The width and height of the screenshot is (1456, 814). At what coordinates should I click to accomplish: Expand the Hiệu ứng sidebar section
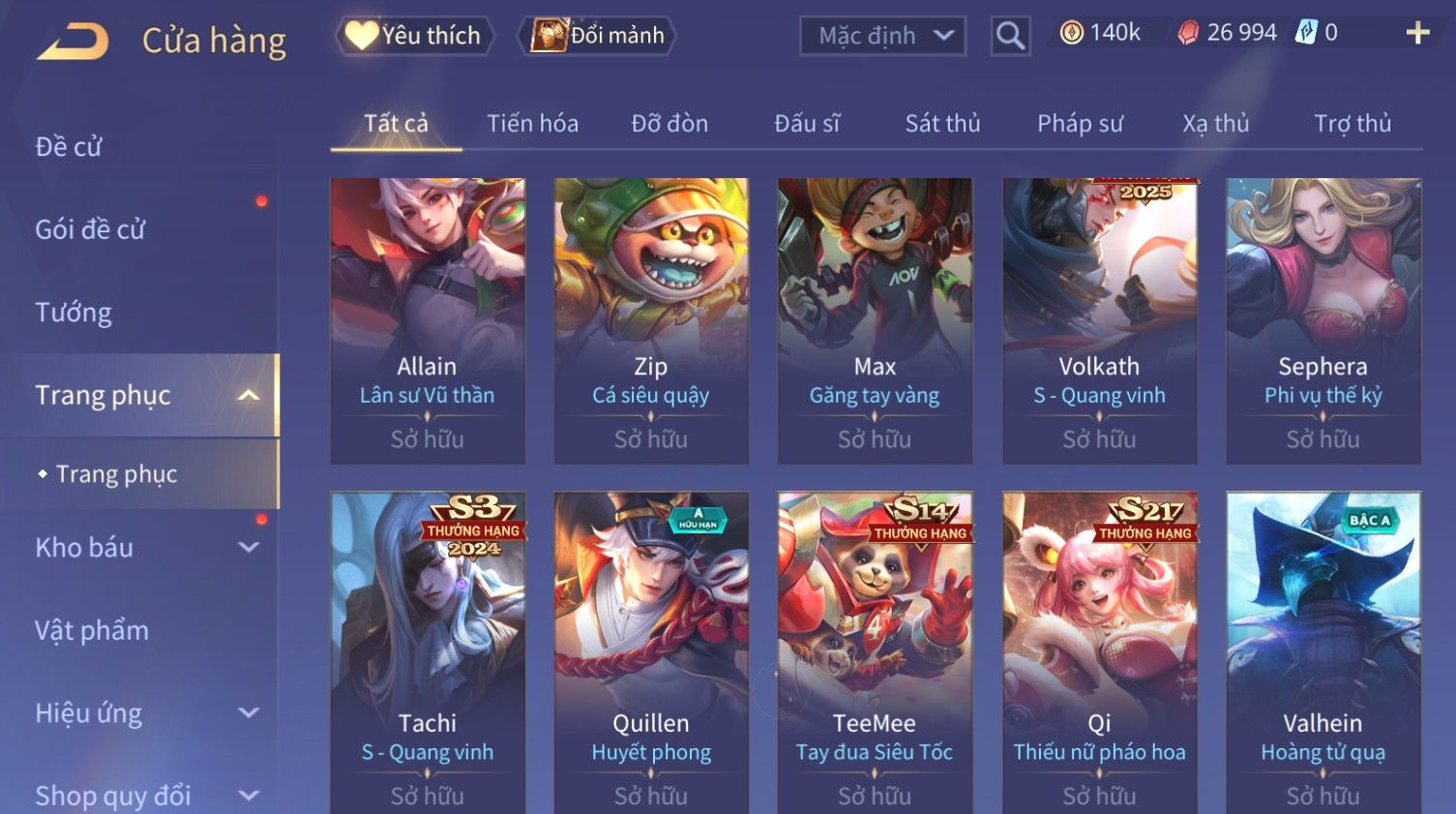(249, 712)
